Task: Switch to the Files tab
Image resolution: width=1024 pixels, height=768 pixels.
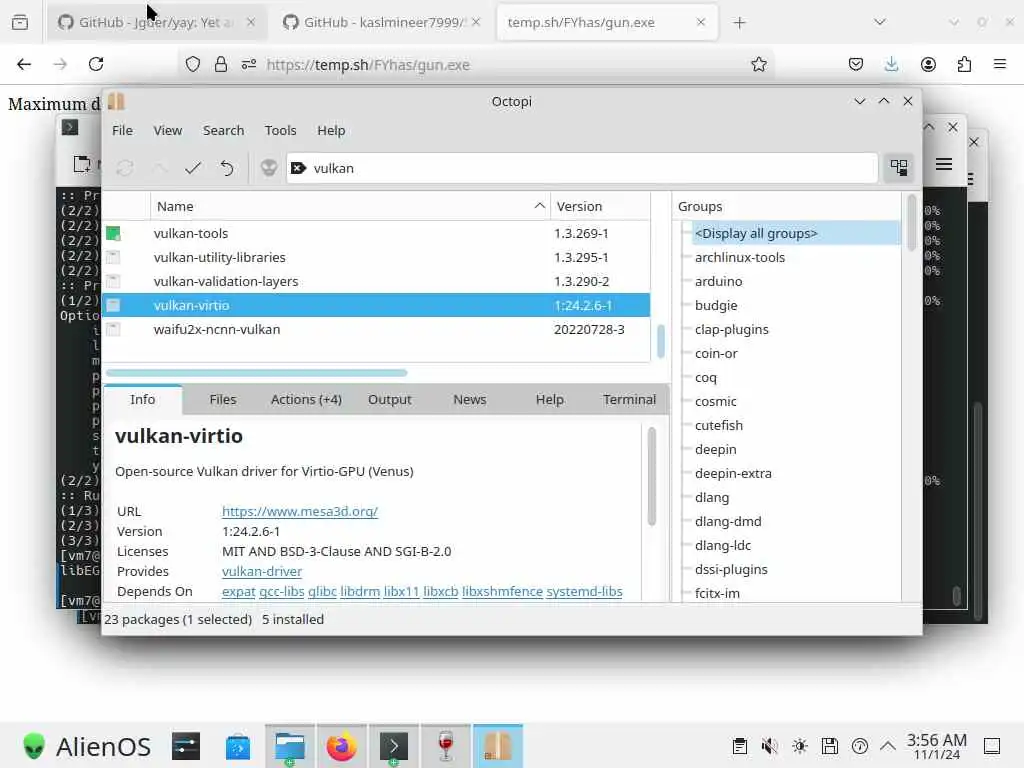Action: (223, 400)
